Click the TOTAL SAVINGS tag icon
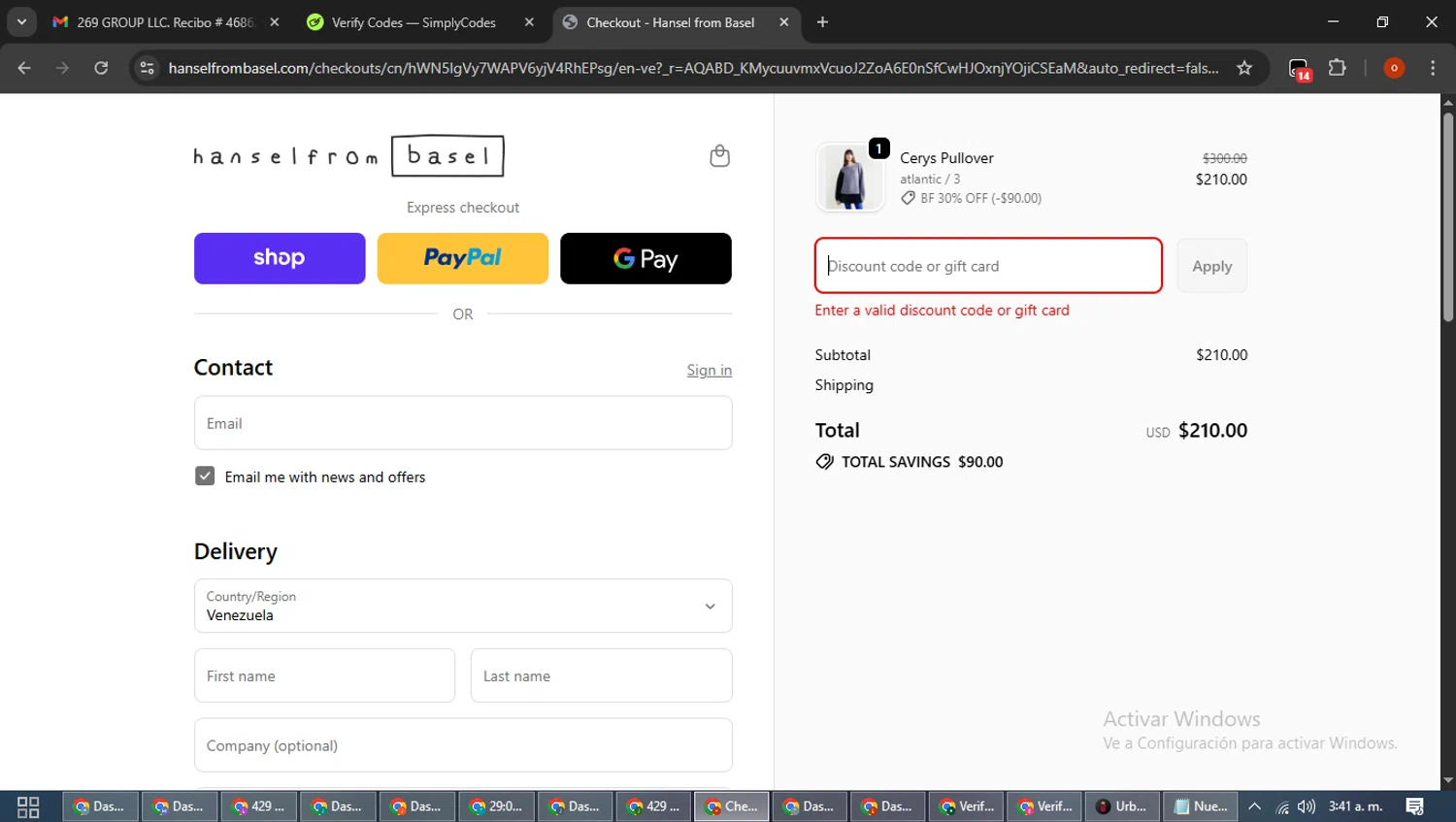Image resolution: width=1456 pixels, height=822 pixels. 825,462
